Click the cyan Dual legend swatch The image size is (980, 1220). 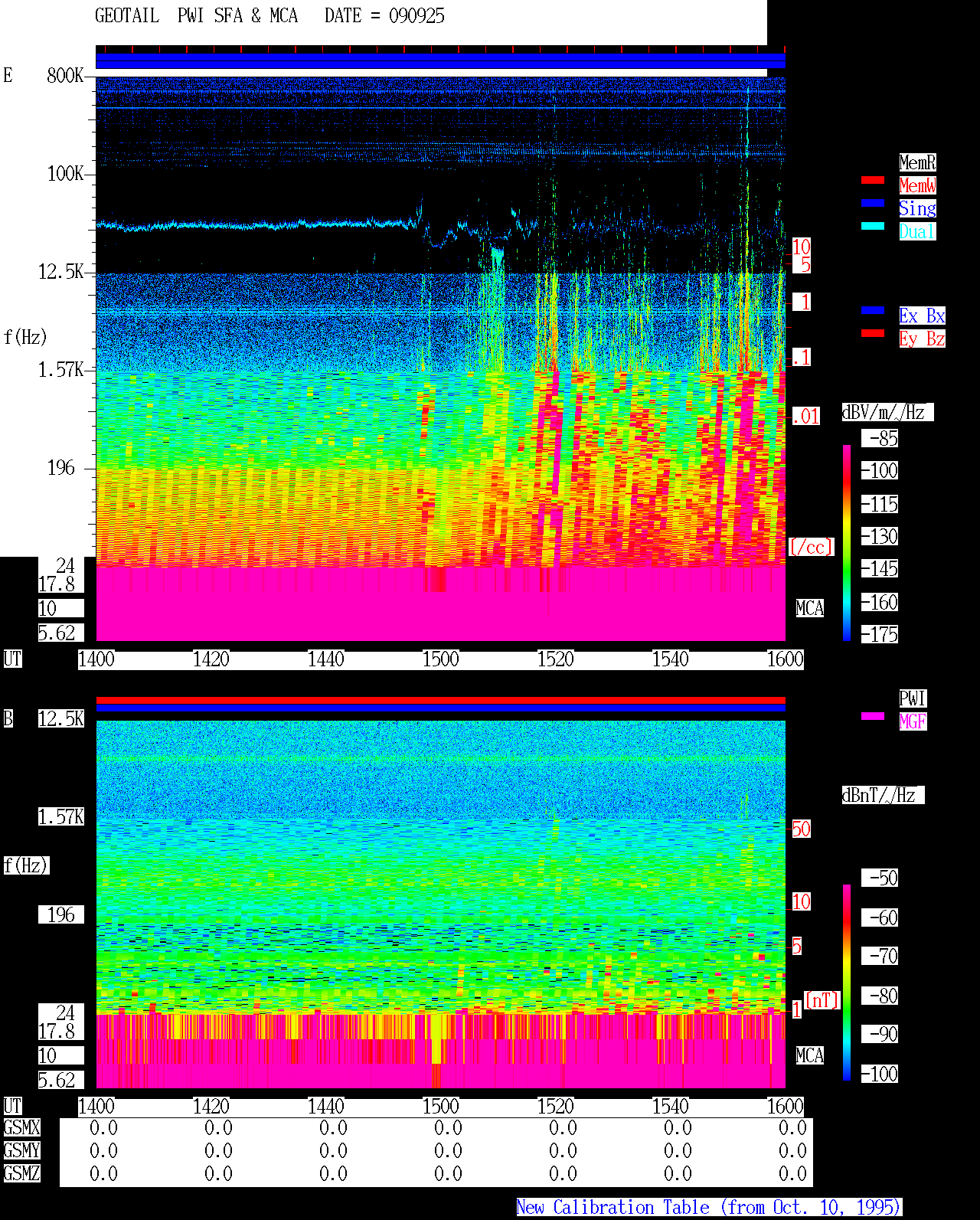873,226
